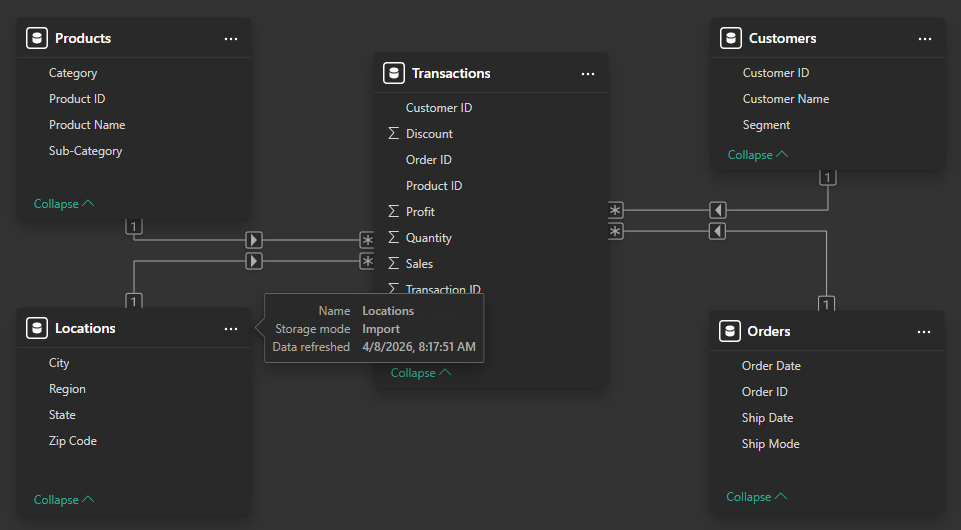This screenshot has height=530, width=961.
Task: Collapse the Locations table fields
Action: [64, 500]
